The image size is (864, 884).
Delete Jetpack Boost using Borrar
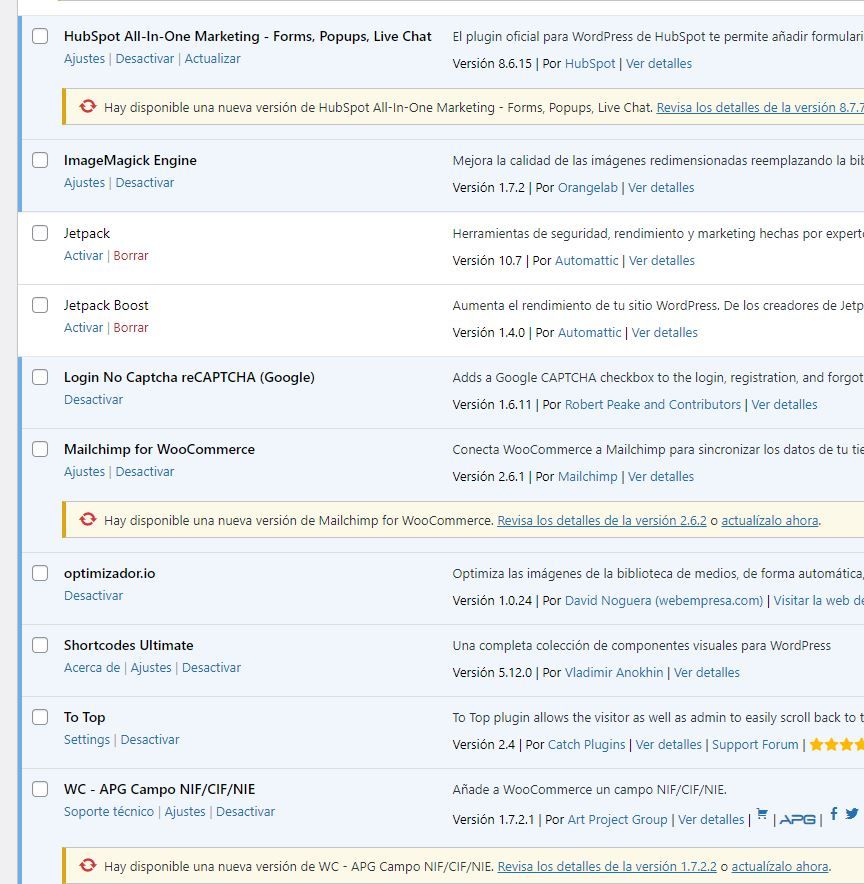[x=131, y=328]
